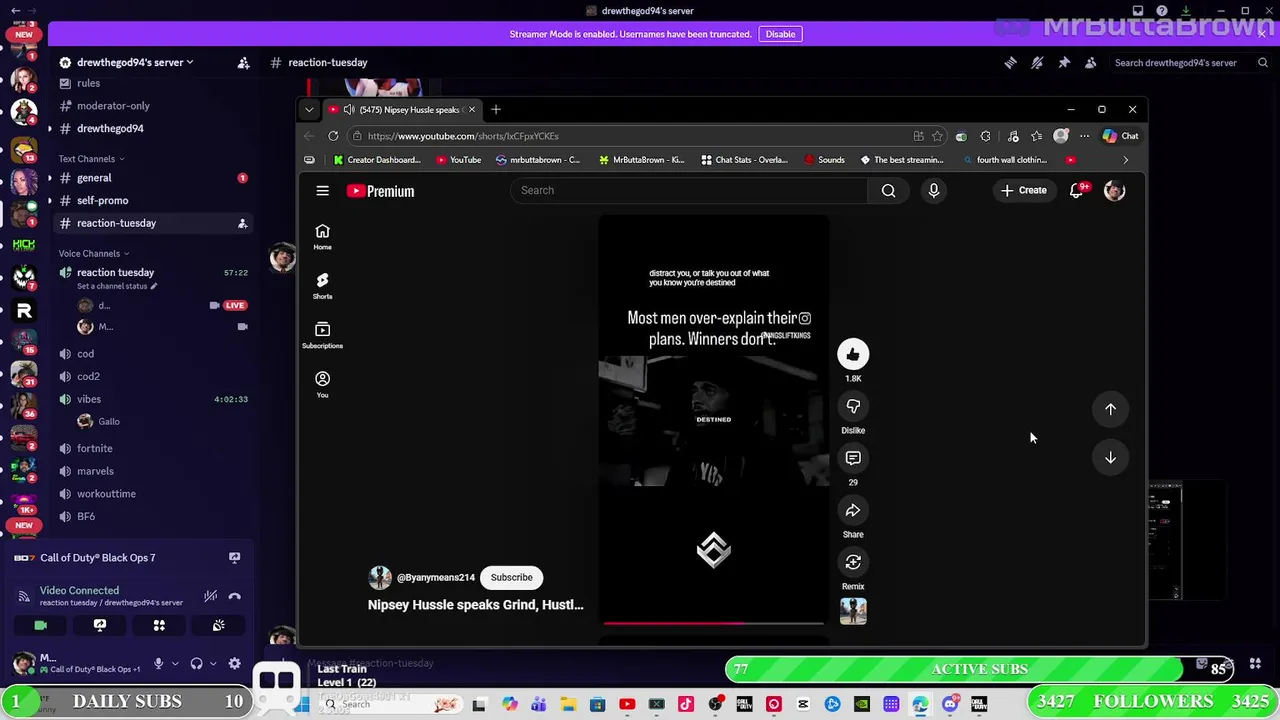Subscribe to @Byanymeans214
Viewport: 1280px width, 720px height.
(x=511, y=577)
